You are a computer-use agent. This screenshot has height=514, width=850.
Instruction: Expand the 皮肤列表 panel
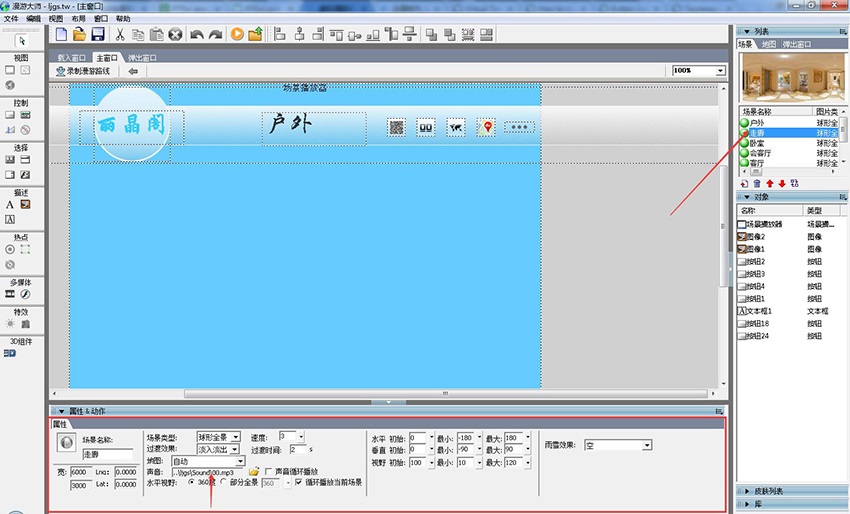790,491
